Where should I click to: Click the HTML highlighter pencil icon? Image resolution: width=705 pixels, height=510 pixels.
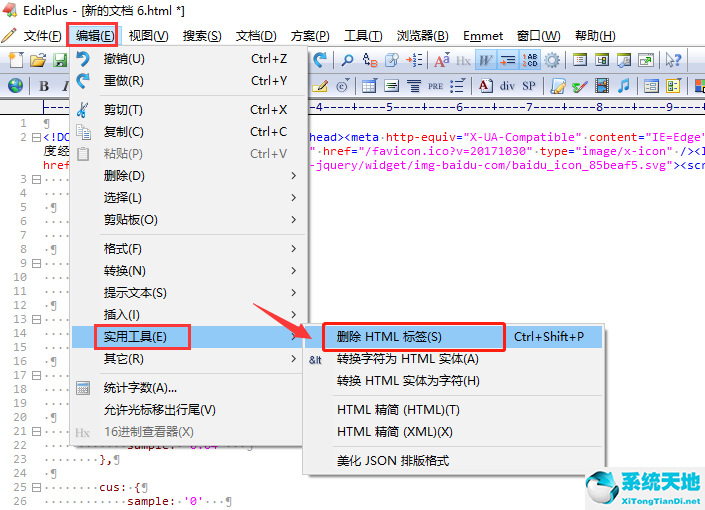pos(320,85)
